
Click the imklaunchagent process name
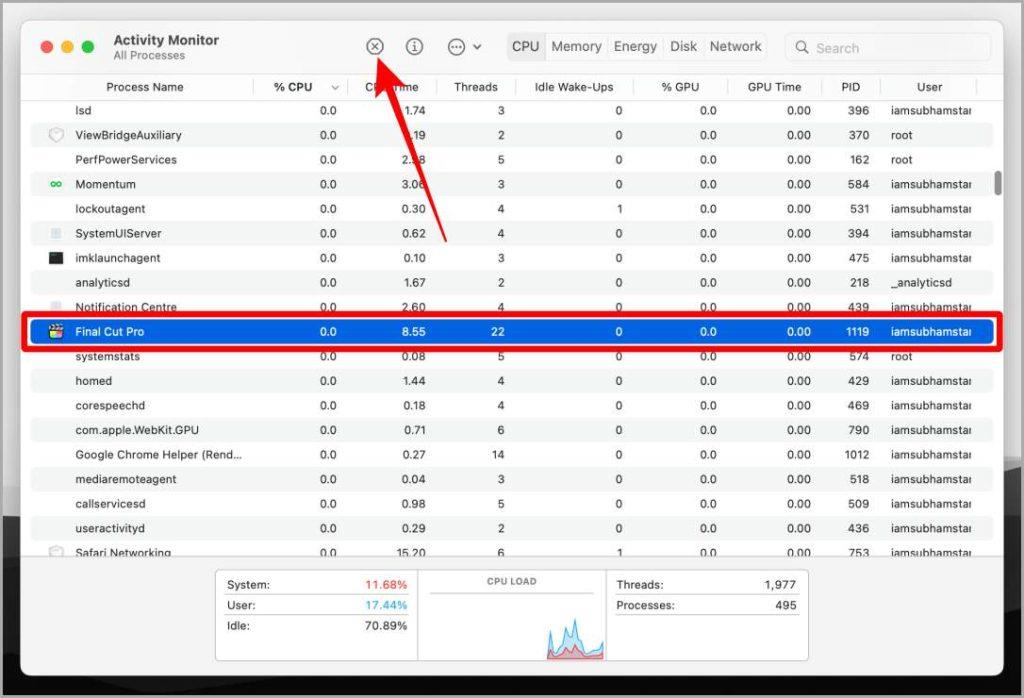pyautogui.click(x=118, y=258)
